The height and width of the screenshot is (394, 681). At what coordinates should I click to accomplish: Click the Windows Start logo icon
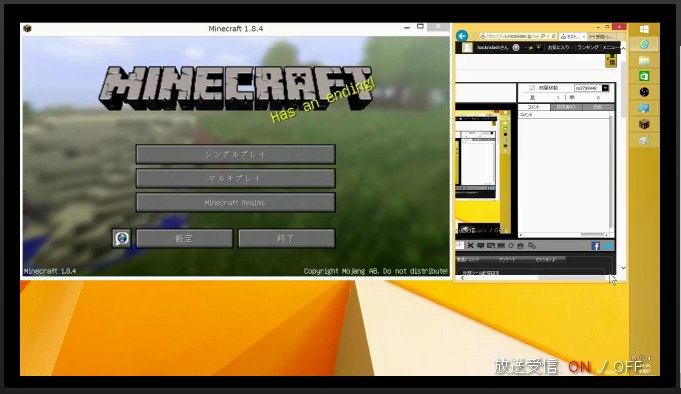pos(644,29)
